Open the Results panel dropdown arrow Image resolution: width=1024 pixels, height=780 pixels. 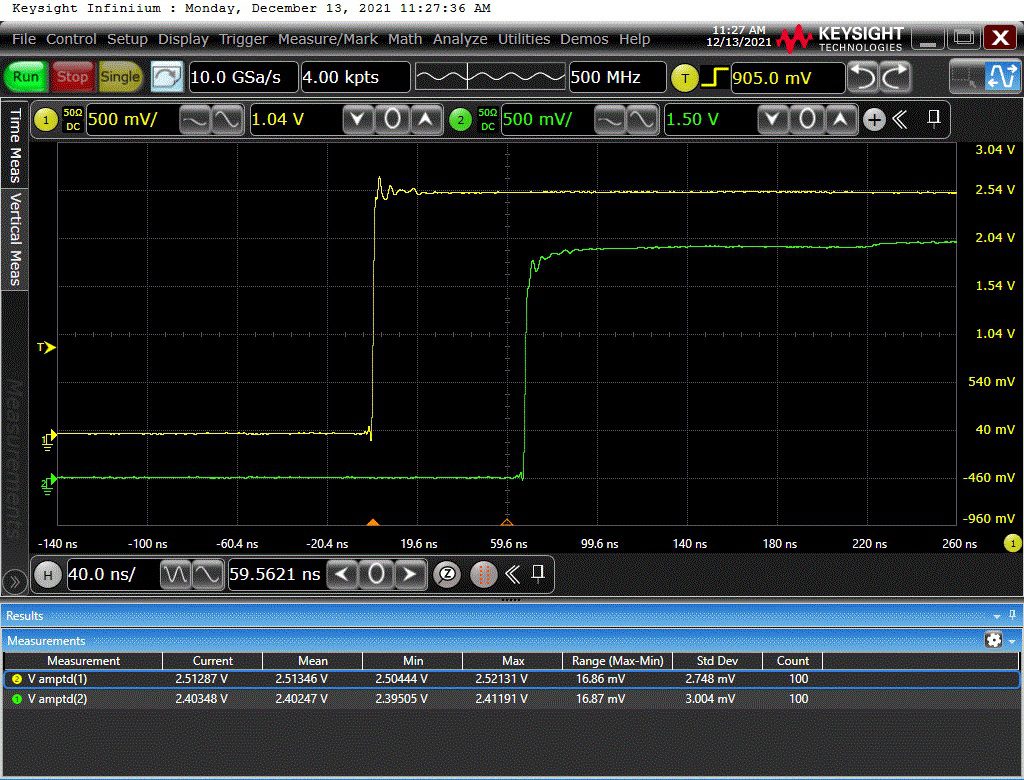[x=997, y=615]
